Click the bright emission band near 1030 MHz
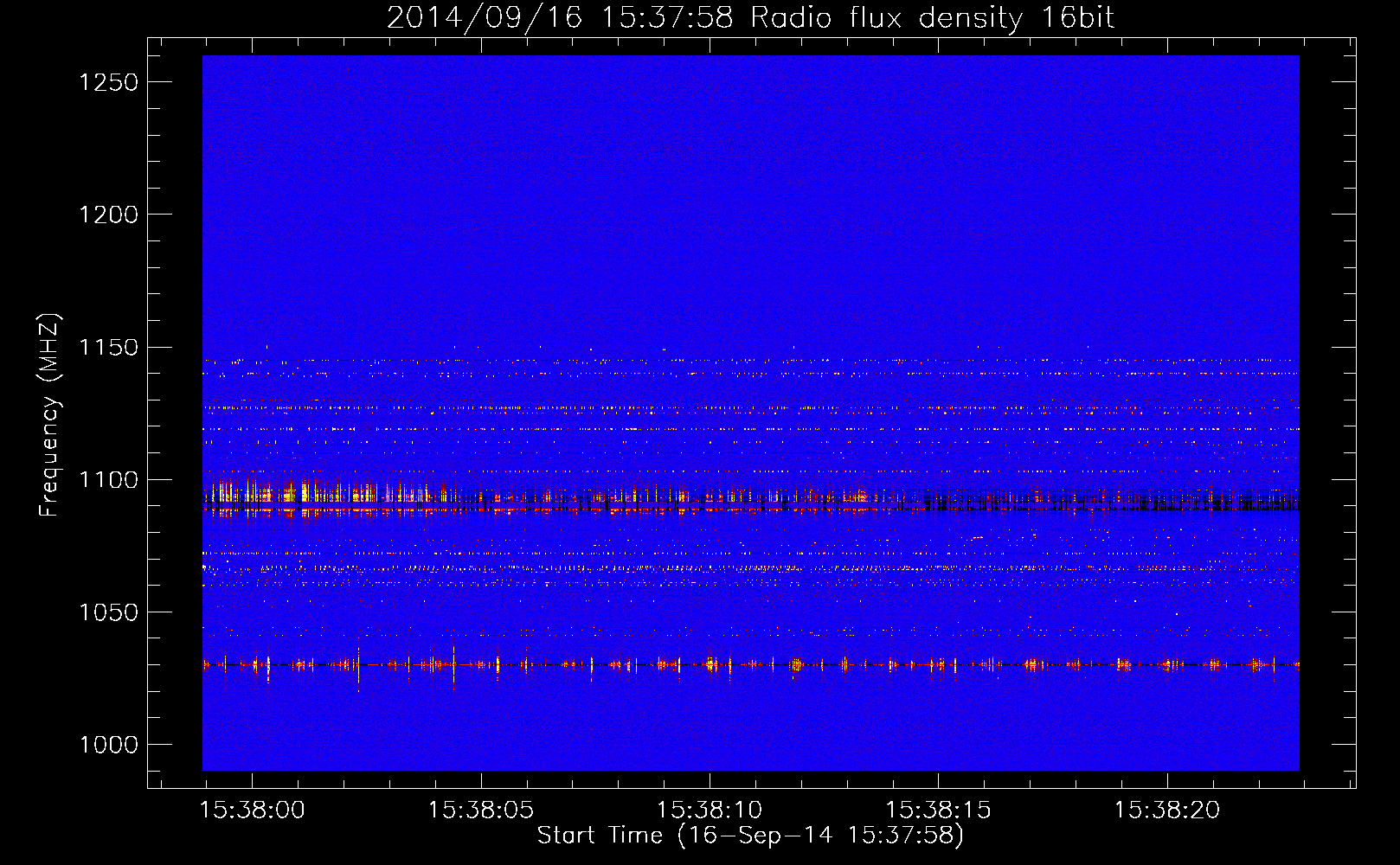Image resolution: width=1400 pixels, height=865 pixels. [750, 664]
